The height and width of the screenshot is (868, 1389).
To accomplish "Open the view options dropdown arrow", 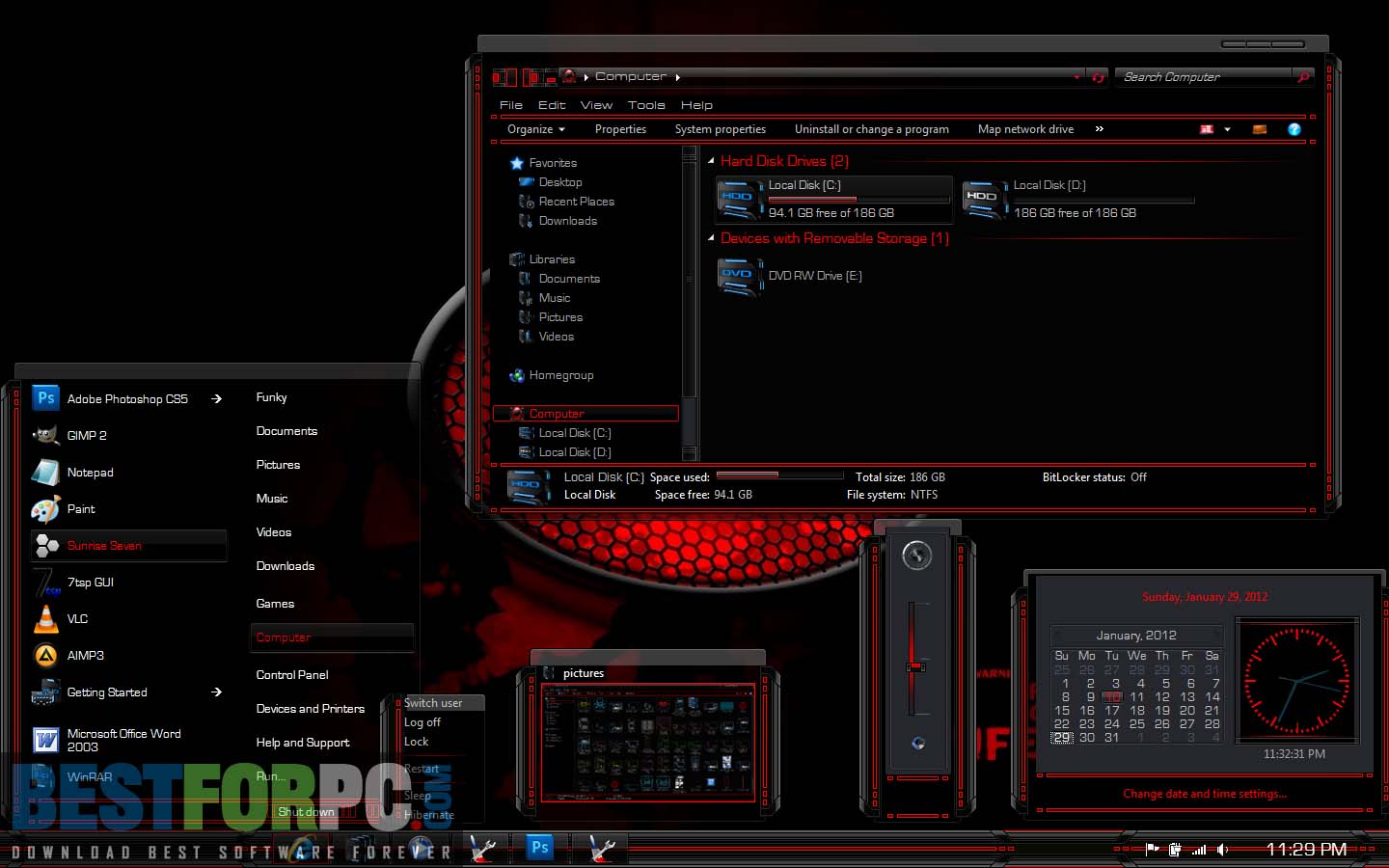I will (x=1227, y=129).
